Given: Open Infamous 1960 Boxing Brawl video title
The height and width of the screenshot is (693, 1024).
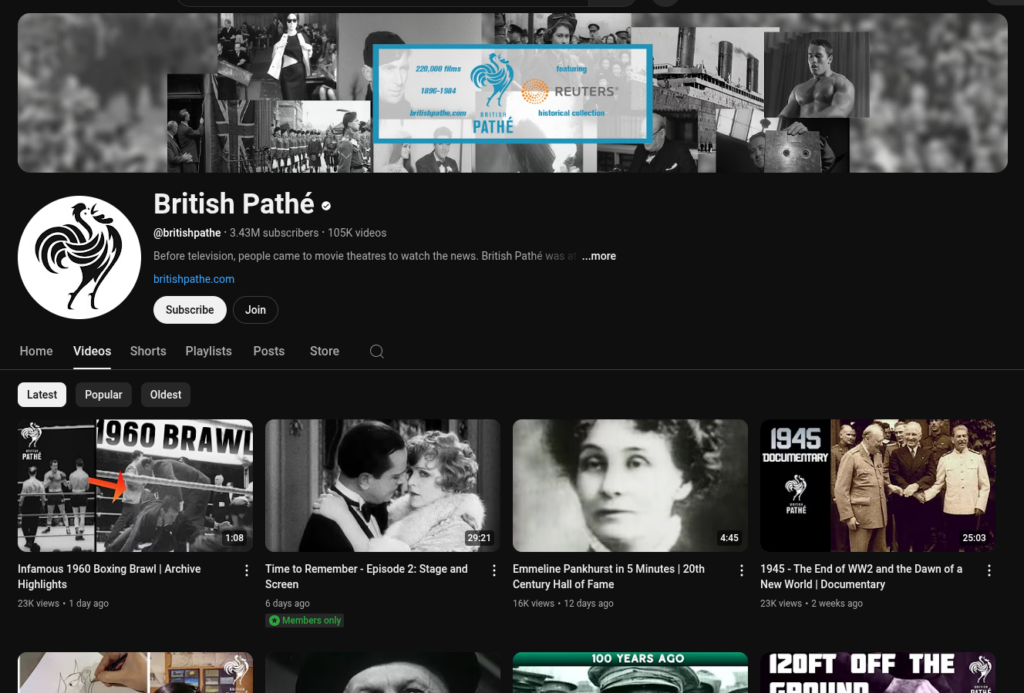Looking at the screenshot, I should [109, 577].
